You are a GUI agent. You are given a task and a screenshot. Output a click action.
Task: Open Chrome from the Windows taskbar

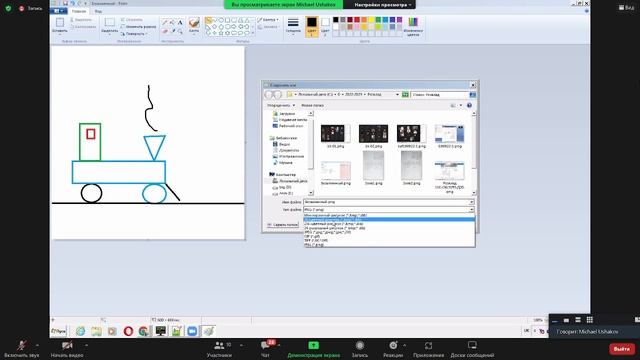click(144, 331)
